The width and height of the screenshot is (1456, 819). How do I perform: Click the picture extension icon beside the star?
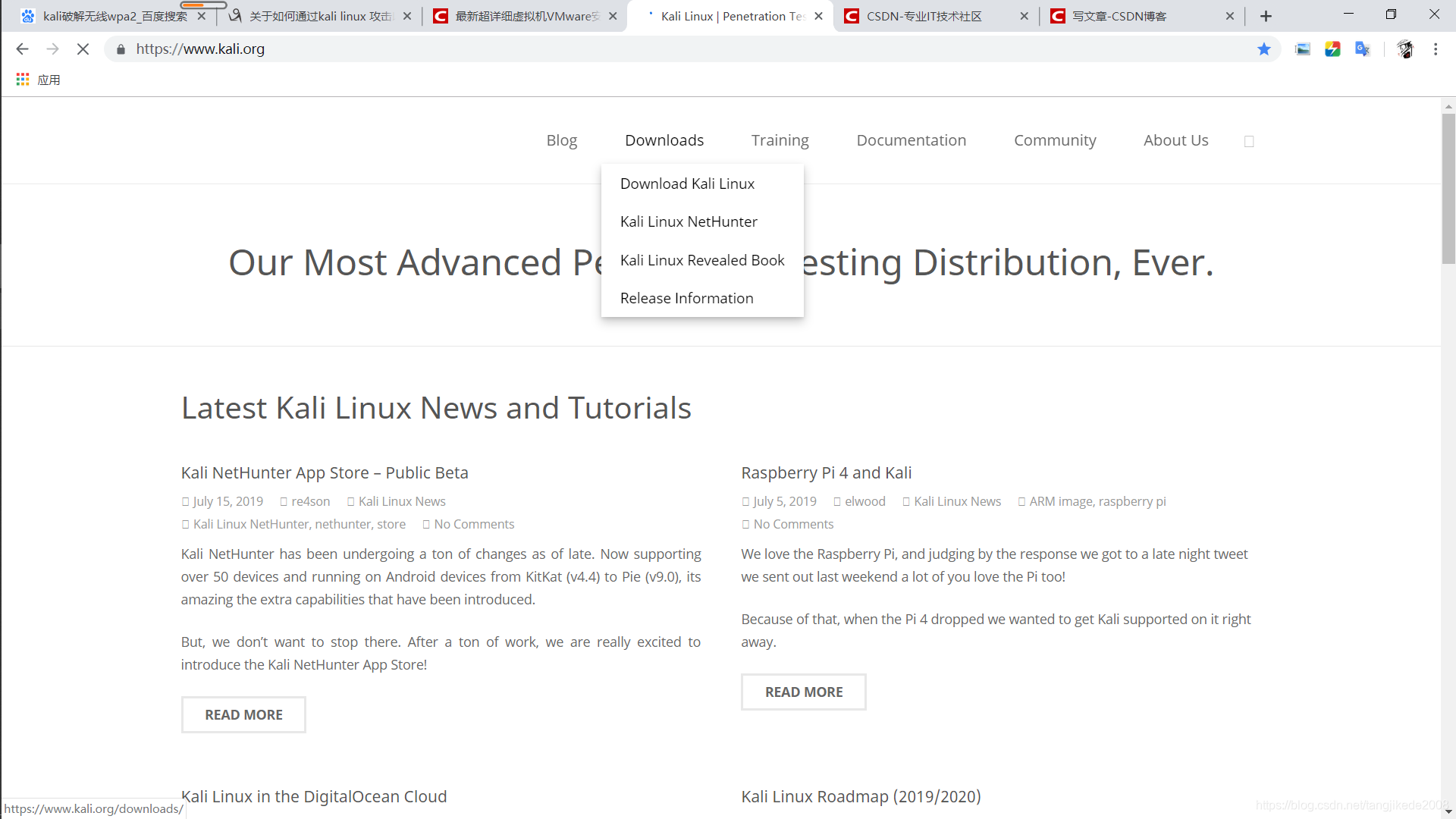(1303, 49)
